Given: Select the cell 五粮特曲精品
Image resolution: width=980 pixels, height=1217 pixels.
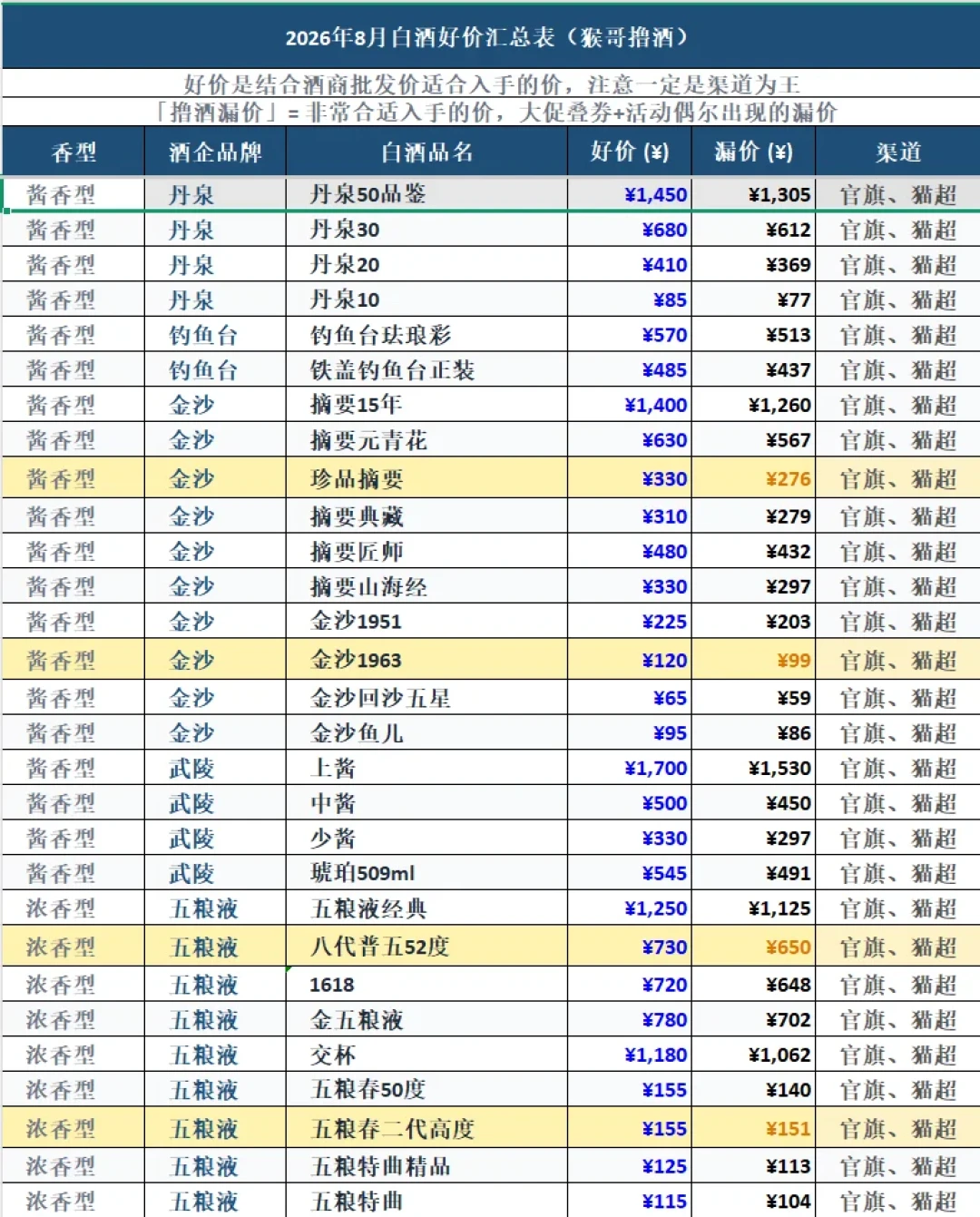Looking at the screenshot, I should point(426,1166).
